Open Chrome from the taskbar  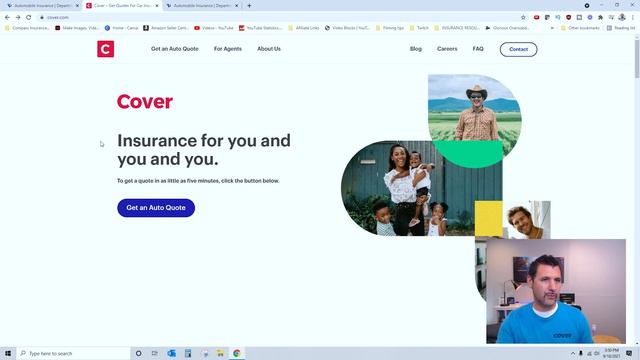[x=237, y=353]
